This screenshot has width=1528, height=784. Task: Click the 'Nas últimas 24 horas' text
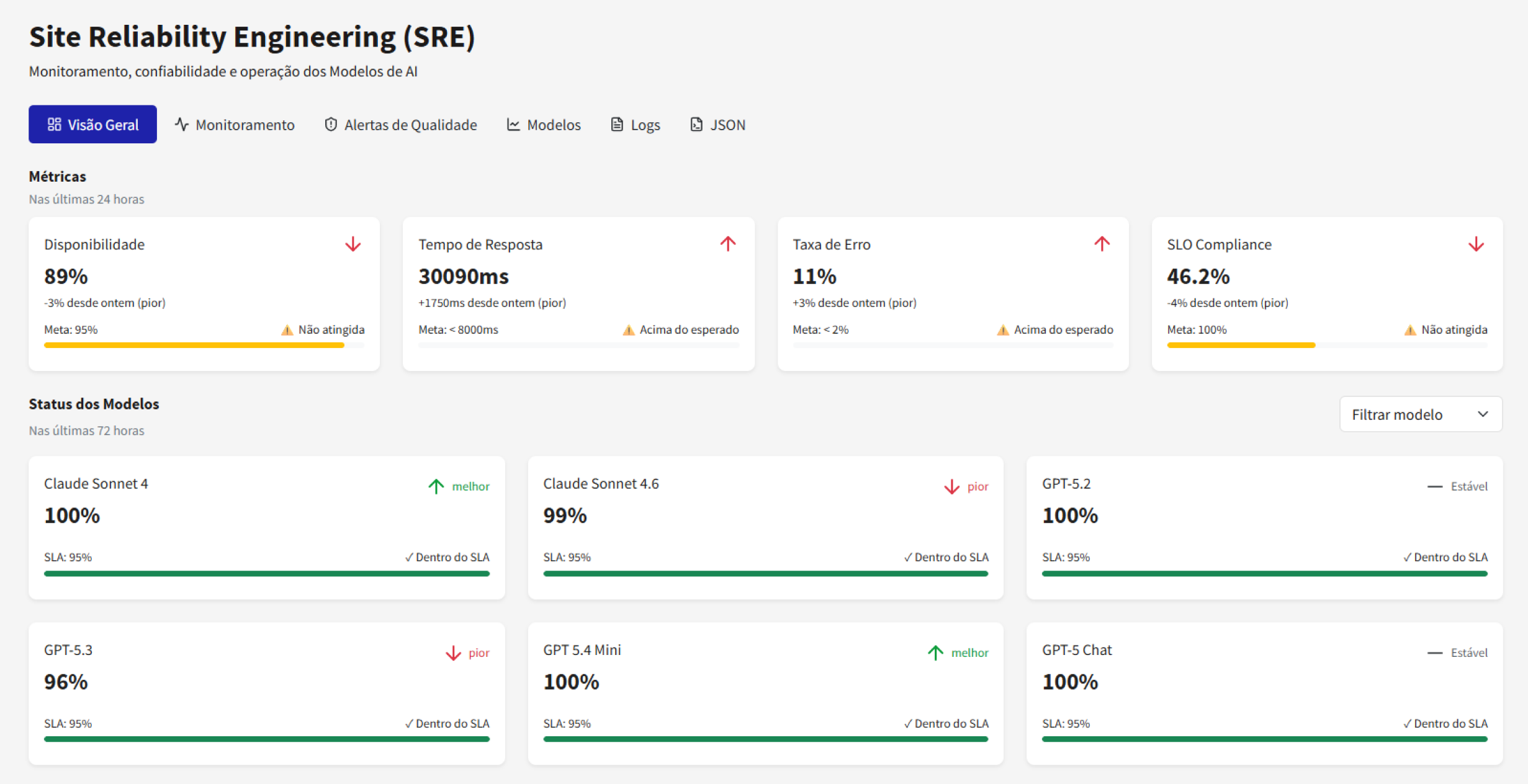[86, 200]
